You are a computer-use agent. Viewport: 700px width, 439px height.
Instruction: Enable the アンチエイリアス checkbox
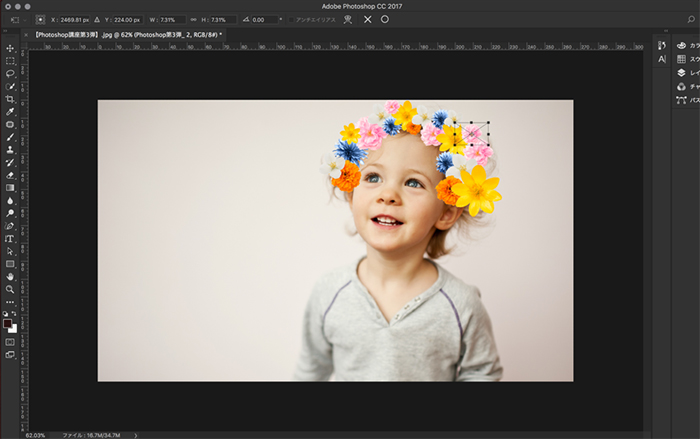[x=292, y=20]
